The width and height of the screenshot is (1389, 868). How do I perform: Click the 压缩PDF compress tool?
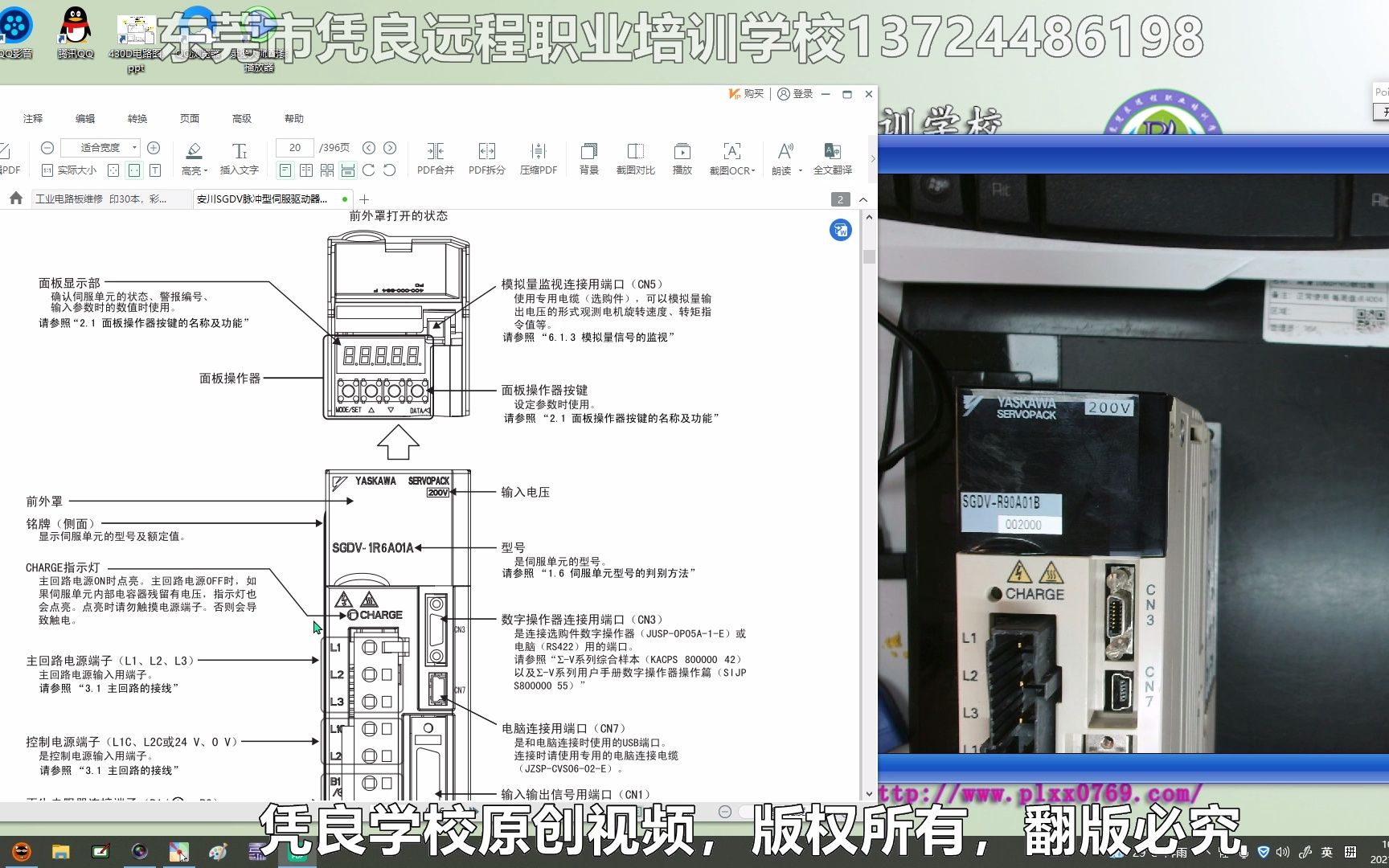(x=539, y=158)
